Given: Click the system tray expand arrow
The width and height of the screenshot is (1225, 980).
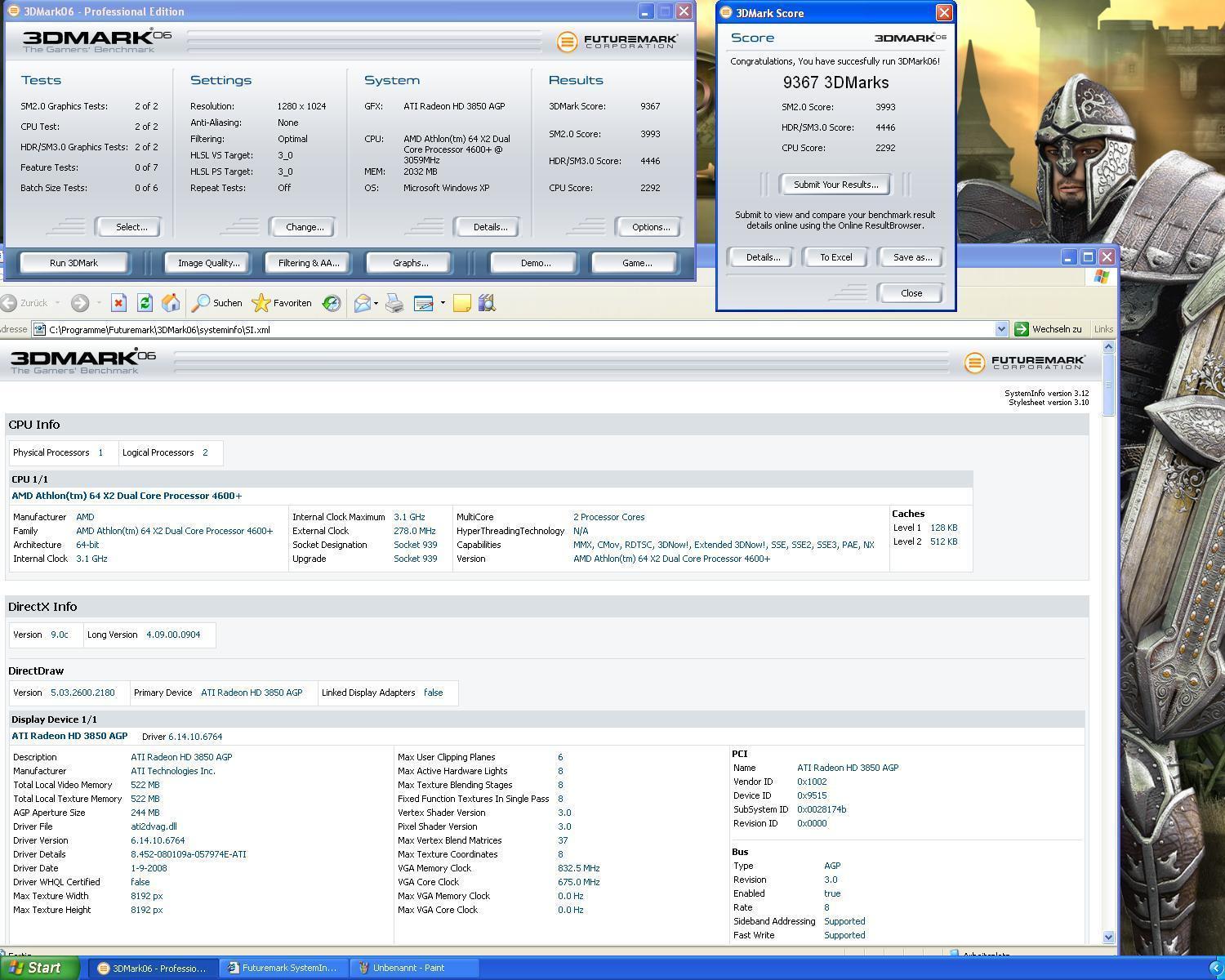Looking at the screenshot, I should point(1216,968).
